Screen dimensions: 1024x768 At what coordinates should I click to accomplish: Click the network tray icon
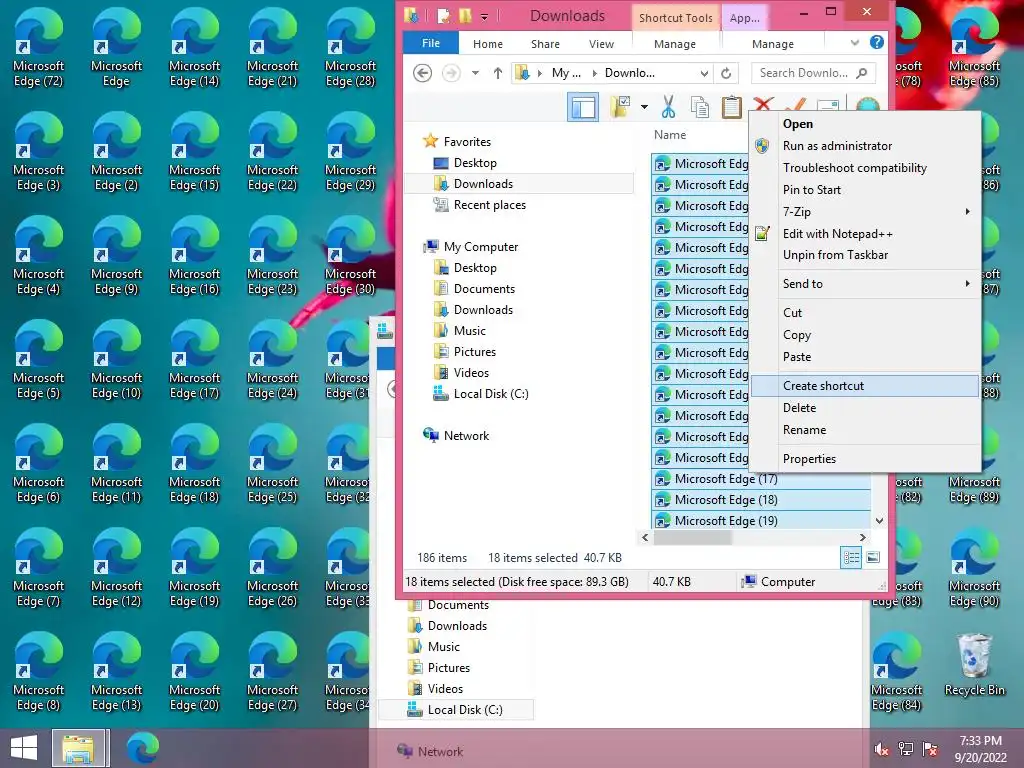pos(906,749)
